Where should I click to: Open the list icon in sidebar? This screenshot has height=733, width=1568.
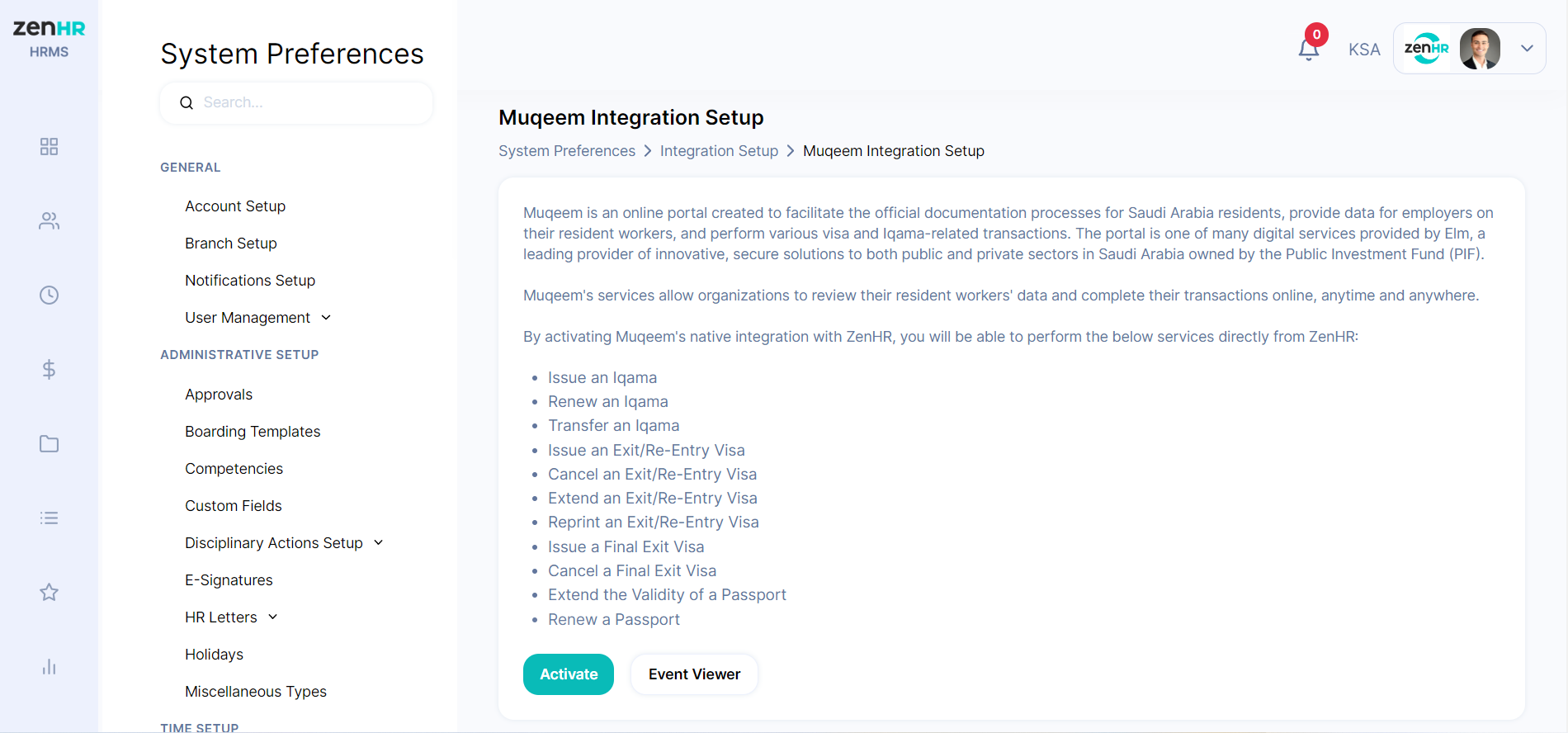click(49, 518)
